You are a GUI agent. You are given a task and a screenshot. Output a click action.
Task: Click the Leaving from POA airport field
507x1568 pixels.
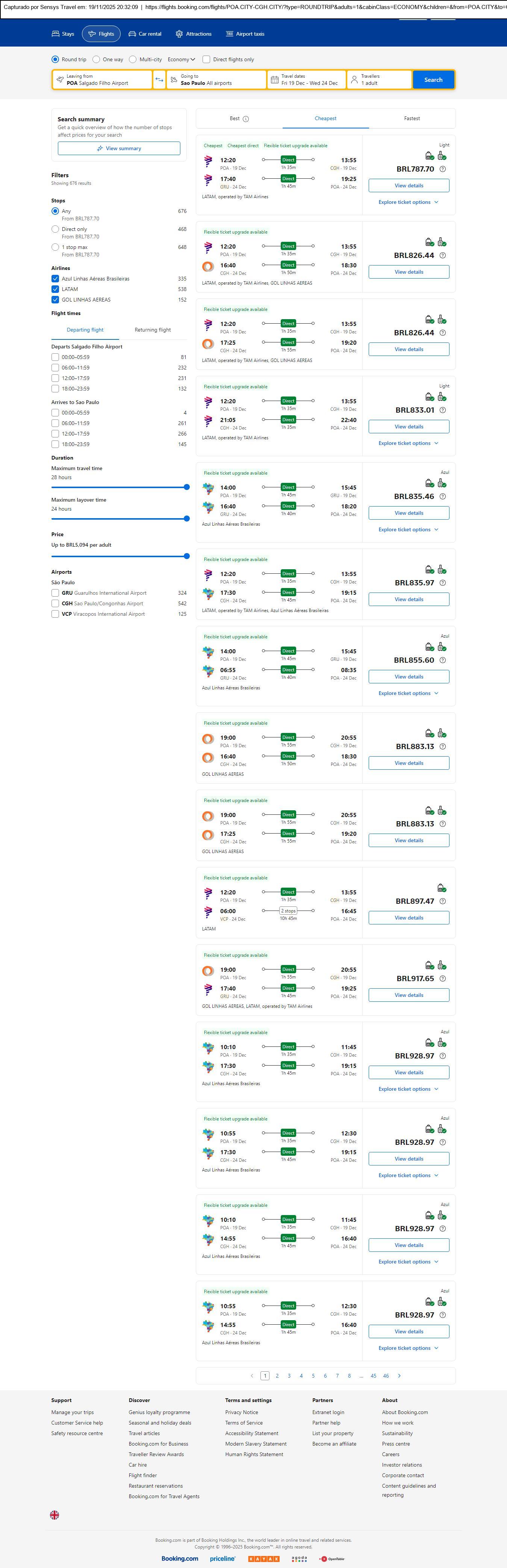[102, 80]
